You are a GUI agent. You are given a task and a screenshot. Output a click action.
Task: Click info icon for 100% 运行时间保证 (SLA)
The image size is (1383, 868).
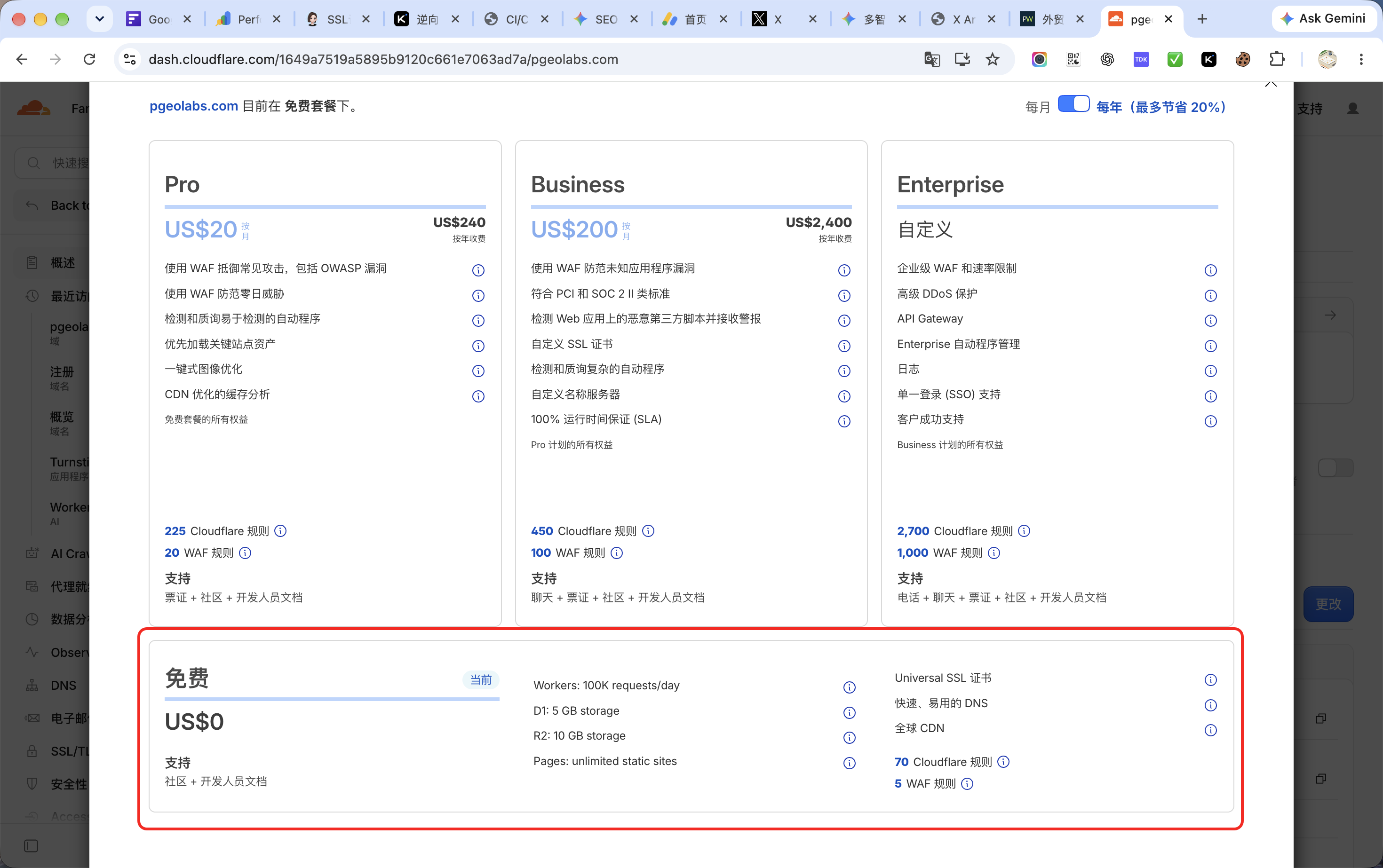[844, 421]
